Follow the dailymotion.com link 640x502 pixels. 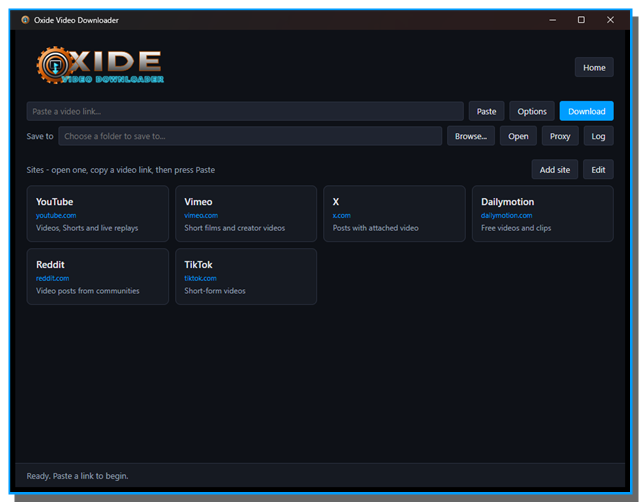pyautogui.click(x=506, y=215)
